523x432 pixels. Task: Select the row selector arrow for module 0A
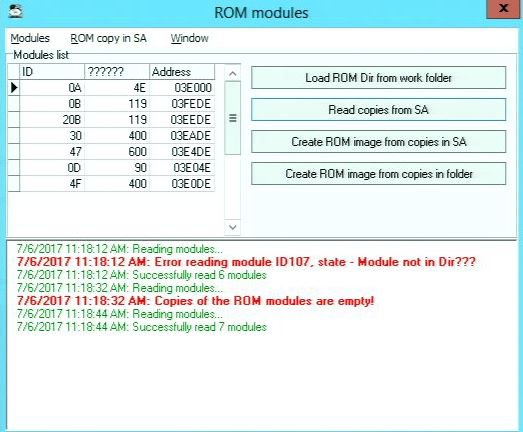coord(14,88)
